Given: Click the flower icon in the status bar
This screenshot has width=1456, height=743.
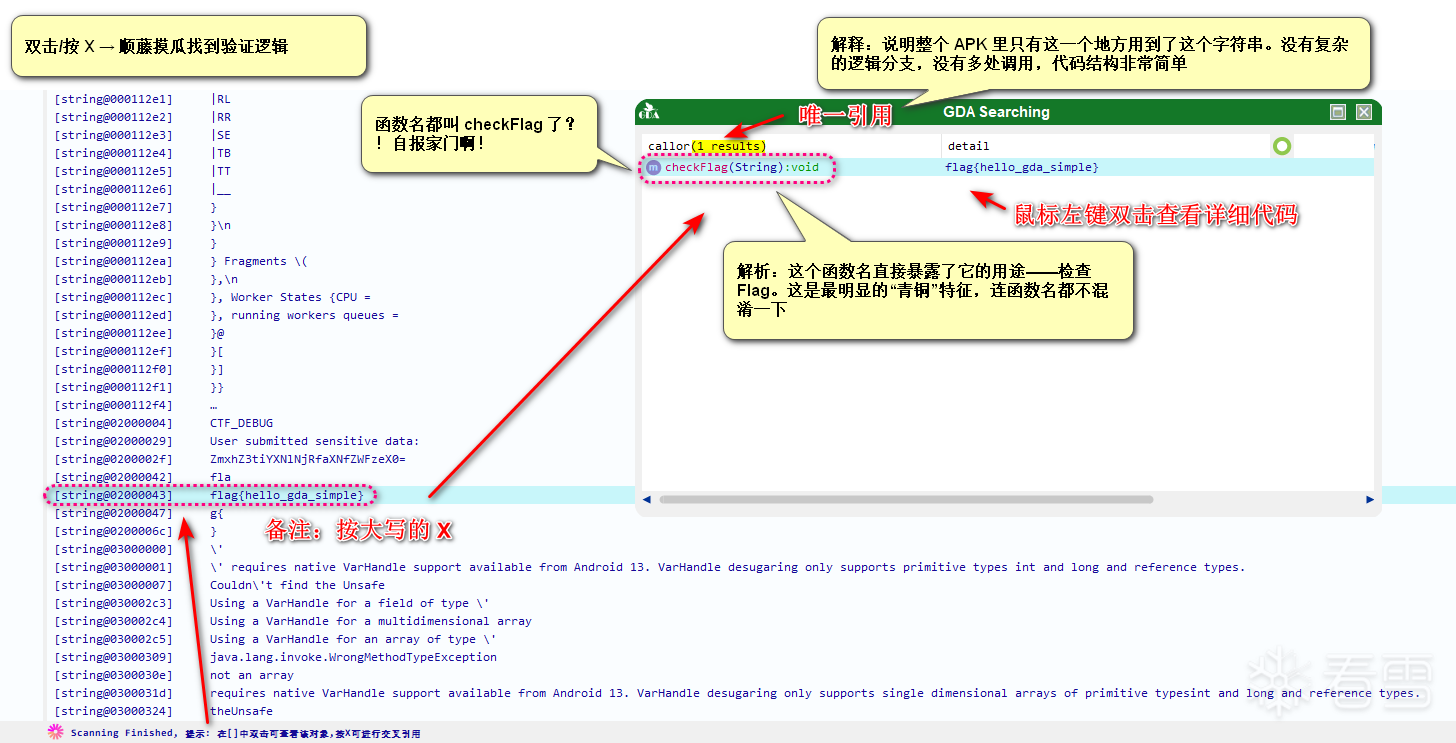Looking at the screenshot, I should click(x=55, y=732).
